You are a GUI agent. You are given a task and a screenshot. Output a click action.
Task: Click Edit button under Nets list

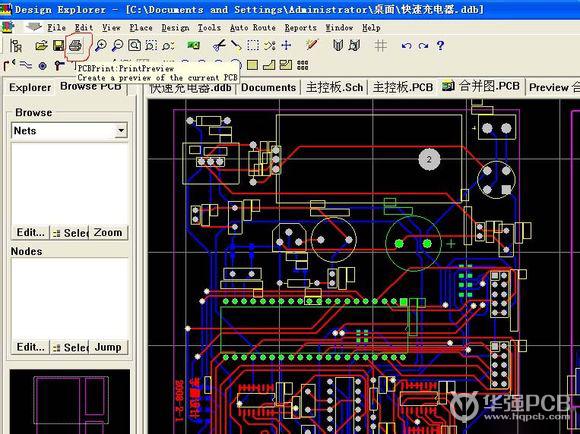point(30,233)
